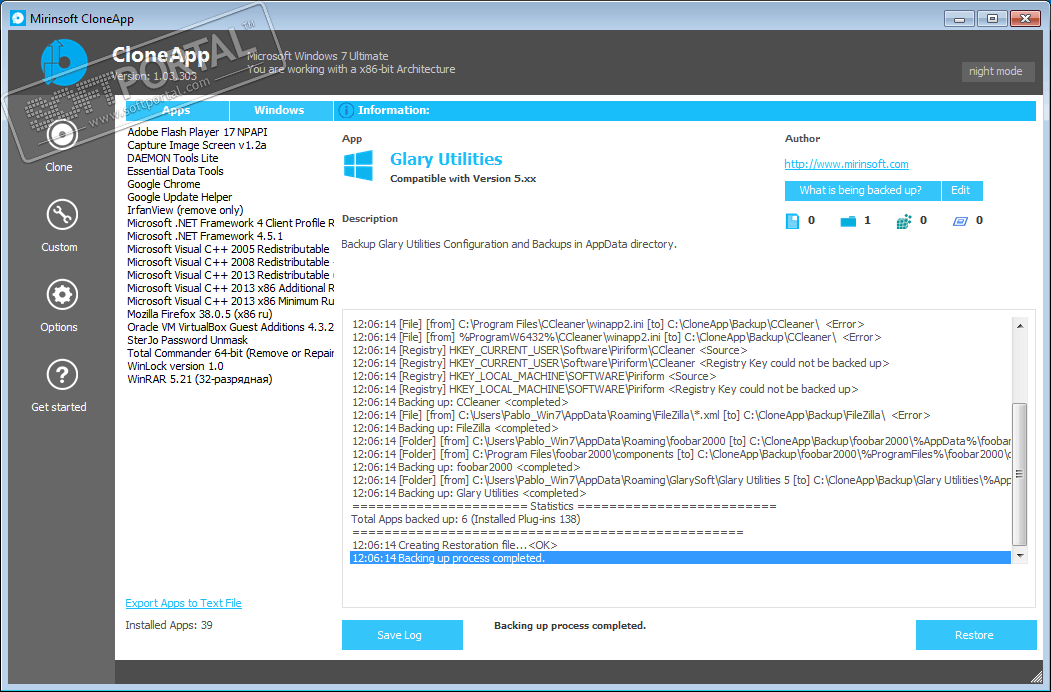Select Capture Image Screen v1.2a
The width and height of the screenshot is (1051, 692).
[196, 145]
